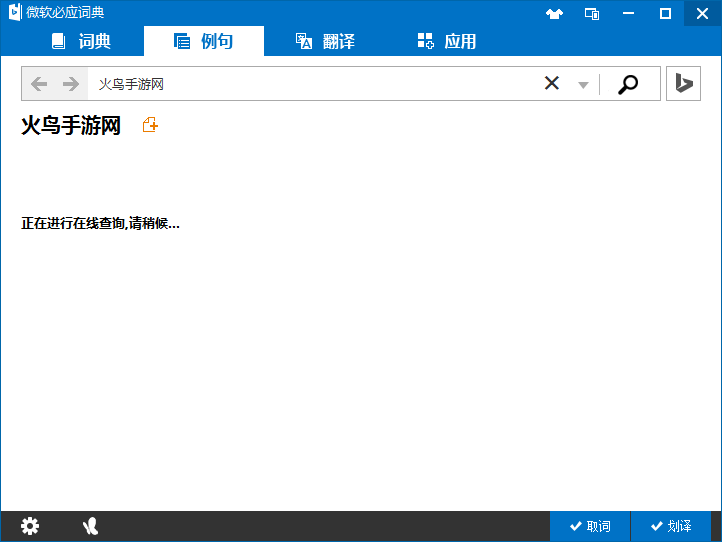722x542 pixels.
Task: Click the icon beside the settings gear
Action: click(x=90, y=526)
